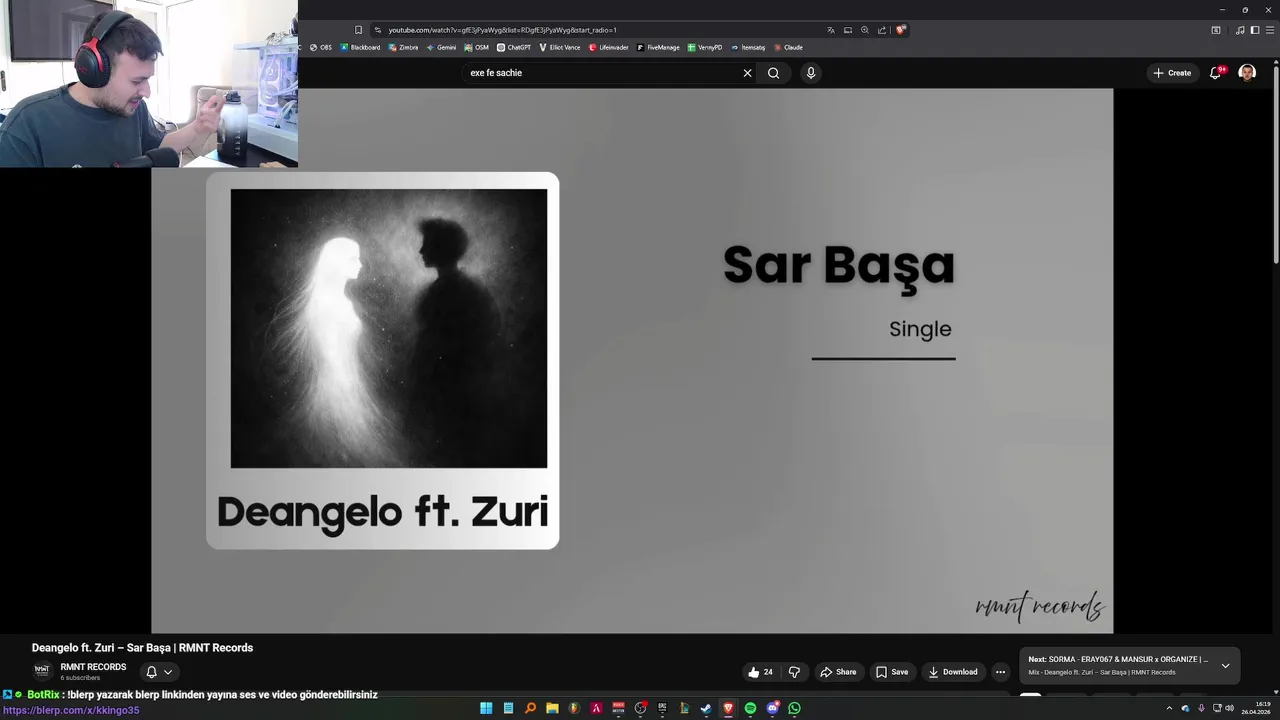This screenshot has width=1280, height=720.
Task: Click the Download button
Action: click(x=953, y=672)
